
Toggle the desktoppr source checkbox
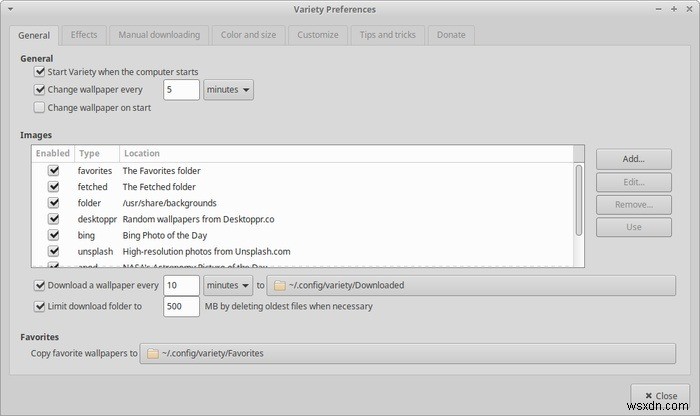(54, 219)
